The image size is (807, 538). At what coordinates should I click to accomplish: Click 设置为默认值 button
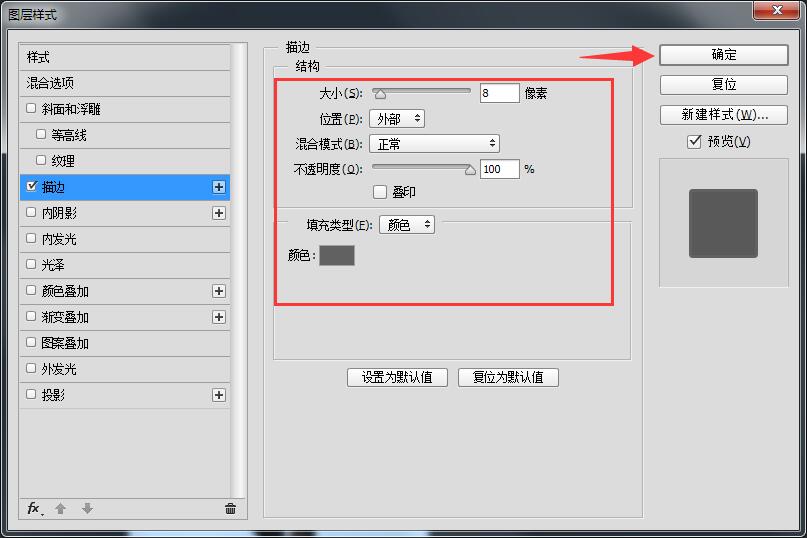pos(397,377)
